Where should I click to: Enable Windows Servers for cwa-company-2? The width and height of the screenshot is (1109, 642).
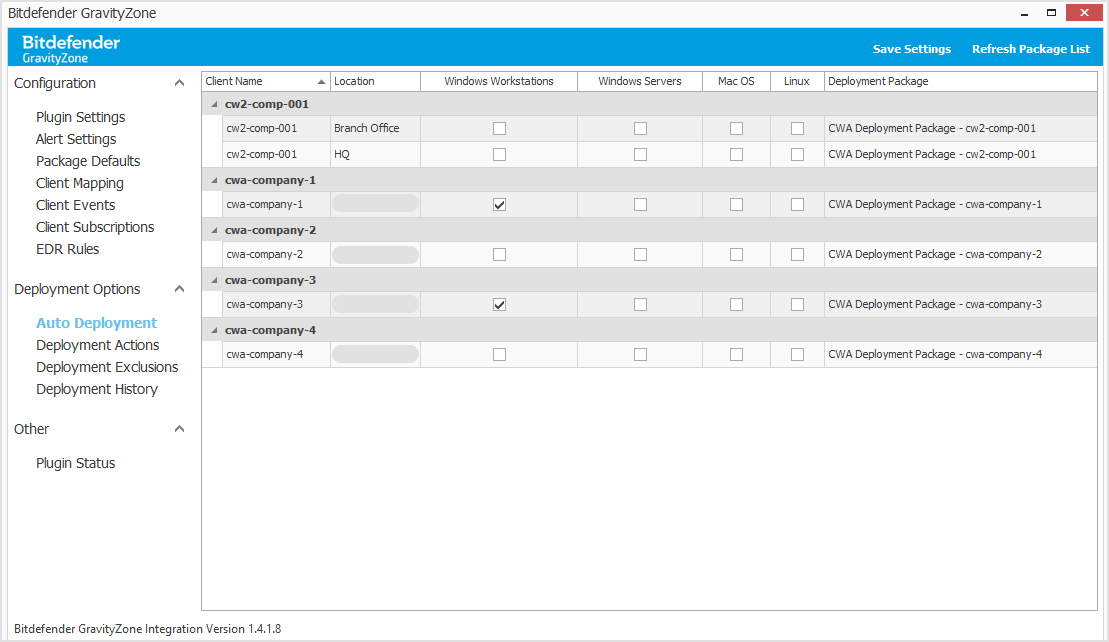click(639, 254)
